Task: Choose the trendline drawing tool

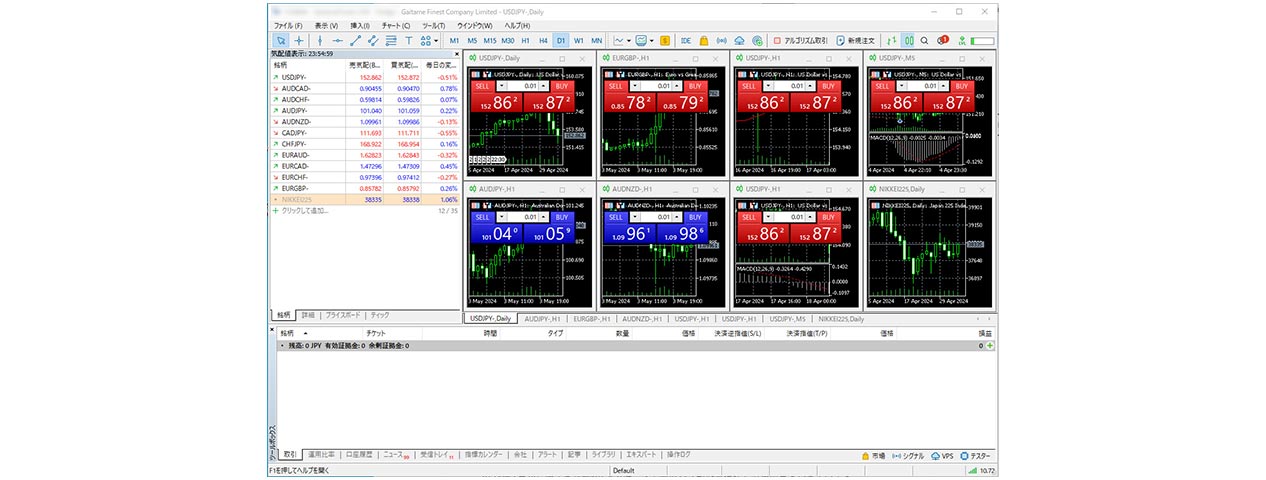Action: [x=356, y=41]
